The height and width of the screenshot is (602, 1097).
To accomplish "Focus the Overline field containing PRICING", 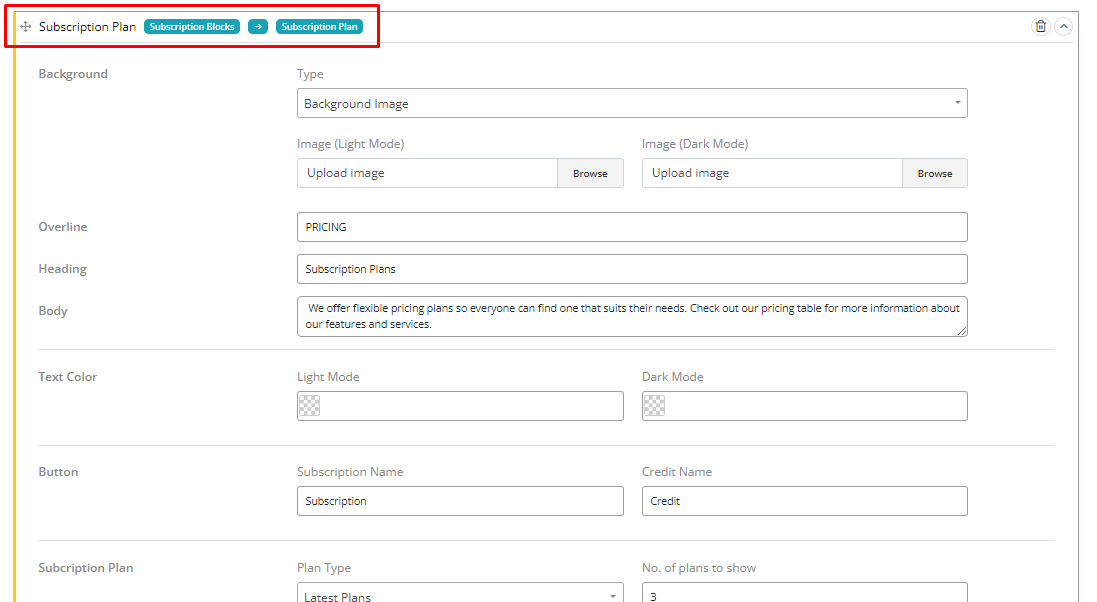I will tap(631, 227).
